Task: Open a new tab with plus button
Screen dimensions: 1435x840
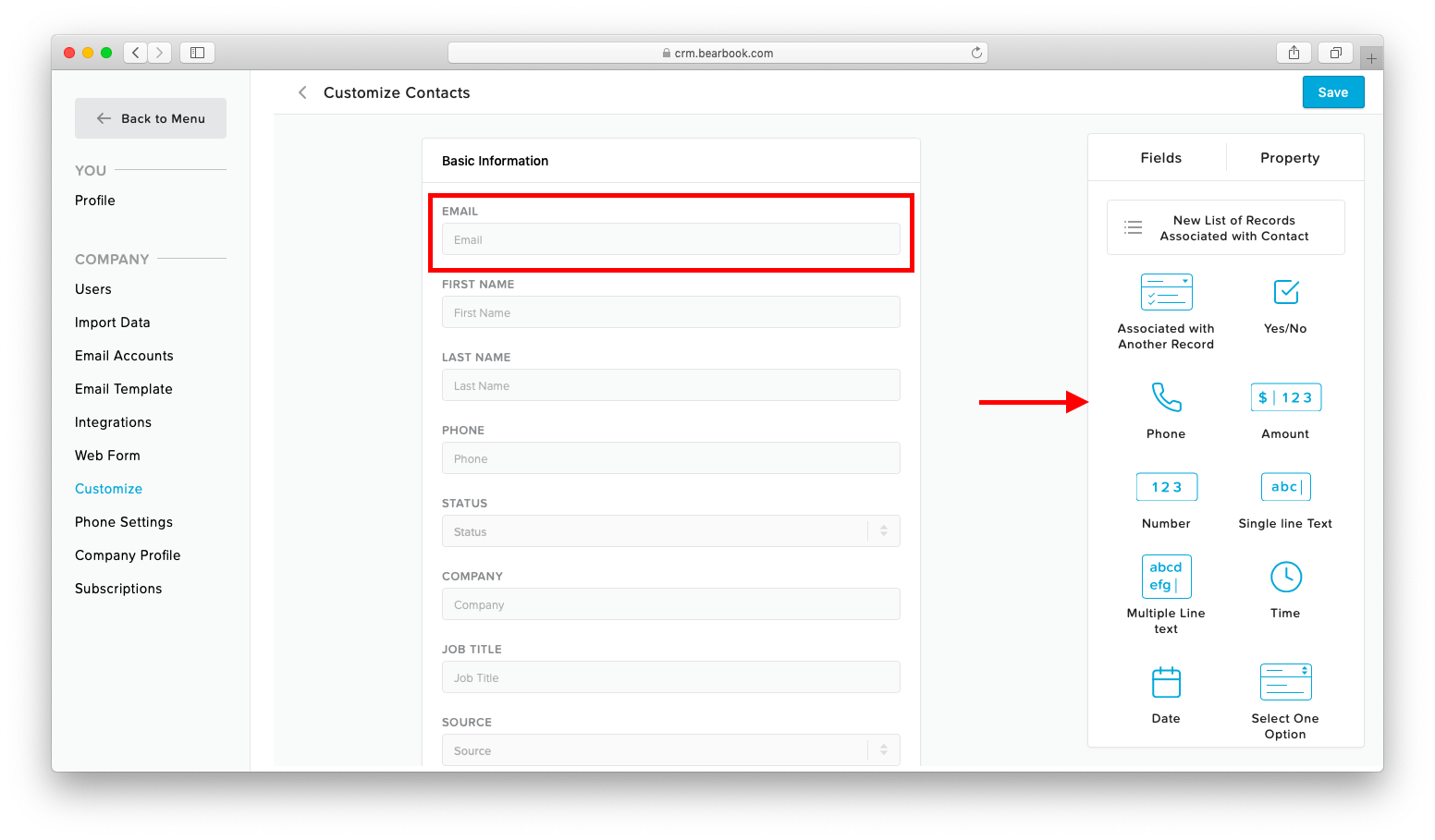Action: [x=1371, y=58]
